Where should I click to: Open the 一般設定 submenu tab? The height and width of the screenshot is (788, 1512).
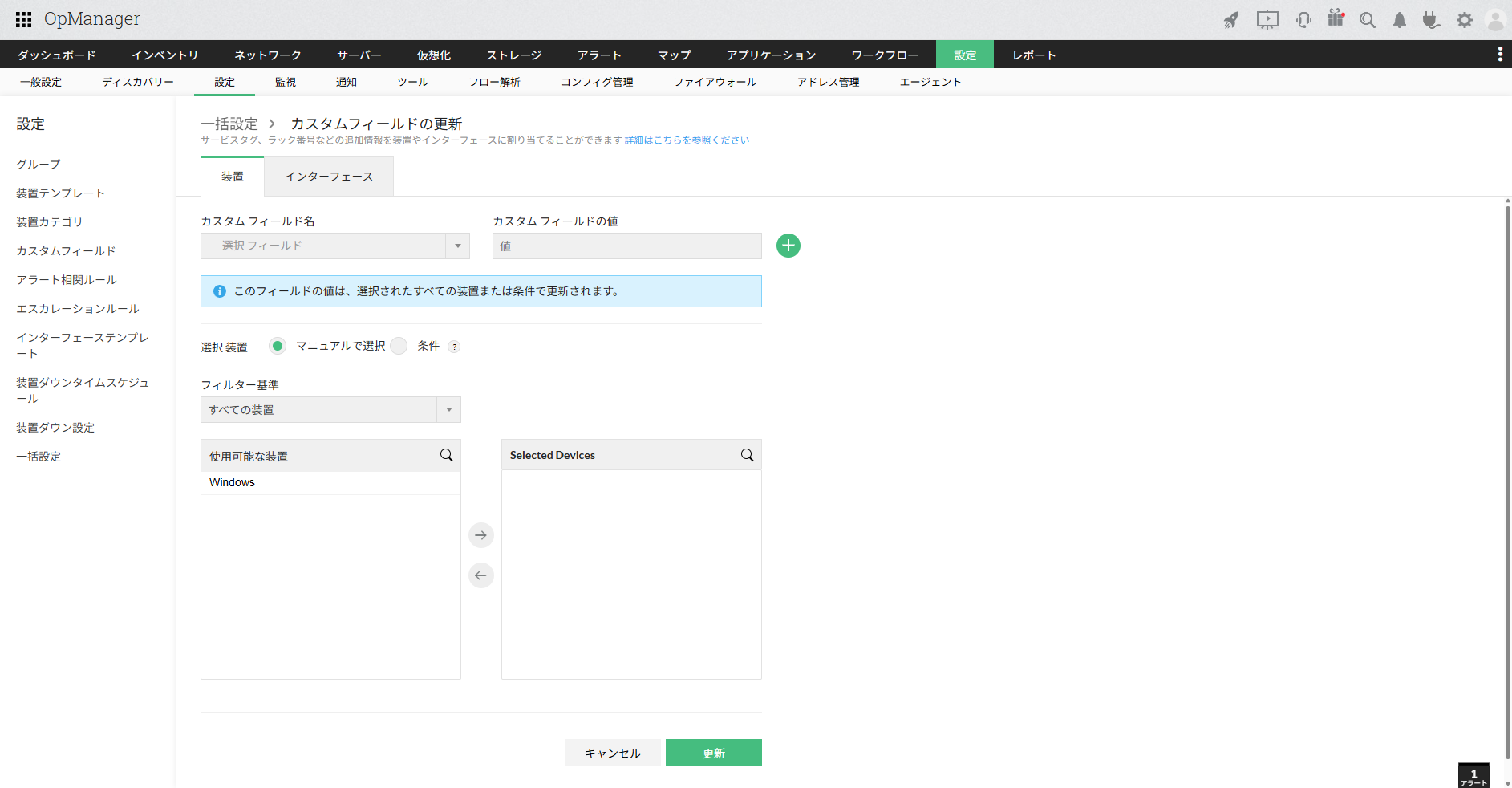(41, 82)
